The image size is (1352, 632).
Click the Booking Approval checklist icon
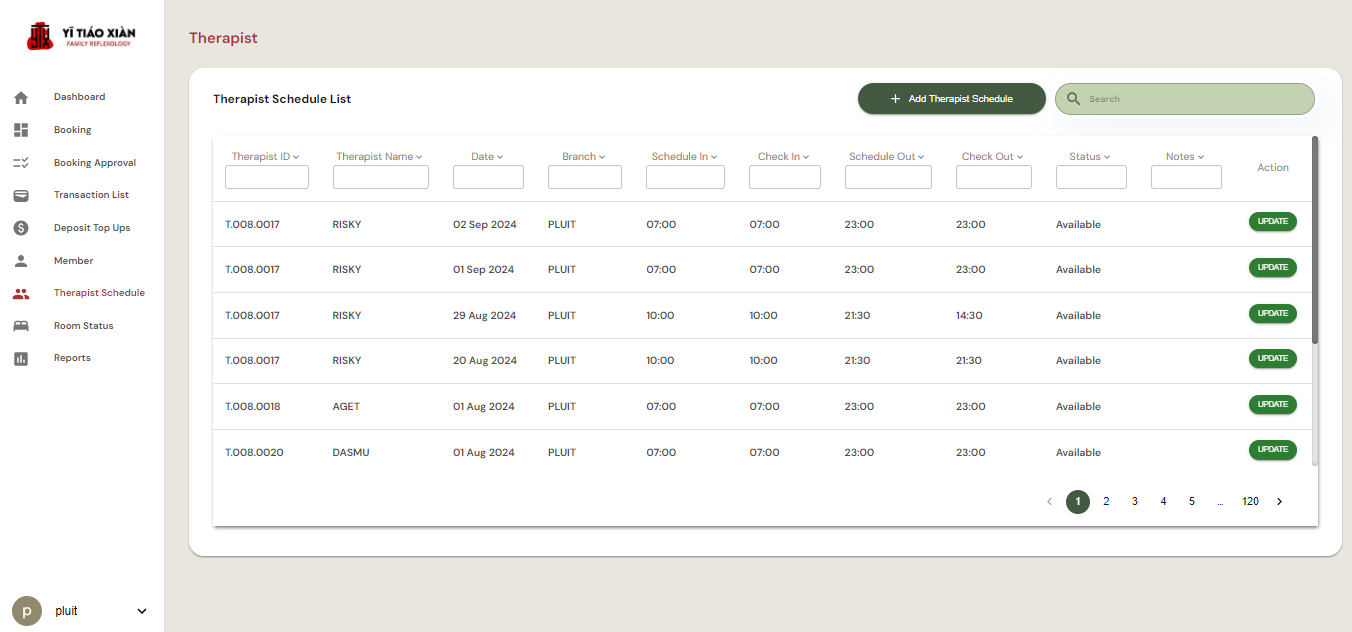21,163
